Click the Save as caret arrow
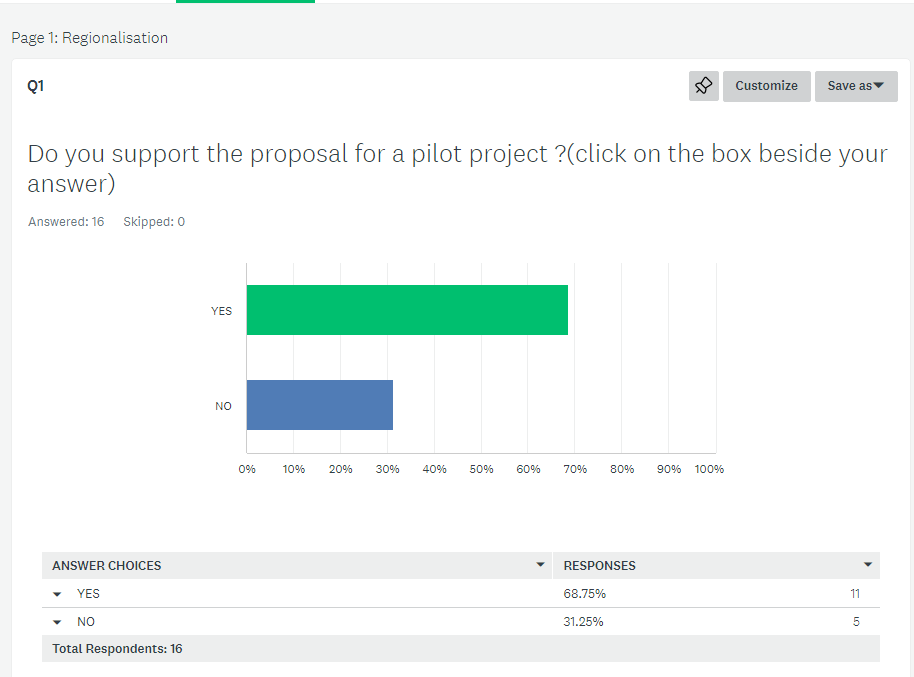Viewport: 914px width, 677px height. [878, 86]
